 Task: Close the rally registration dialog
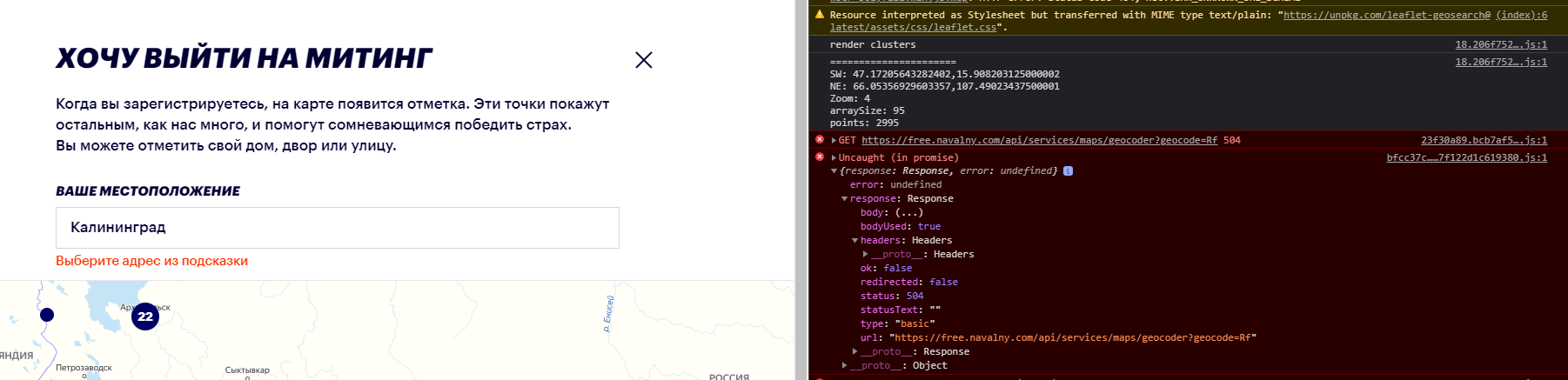point(644,60)
